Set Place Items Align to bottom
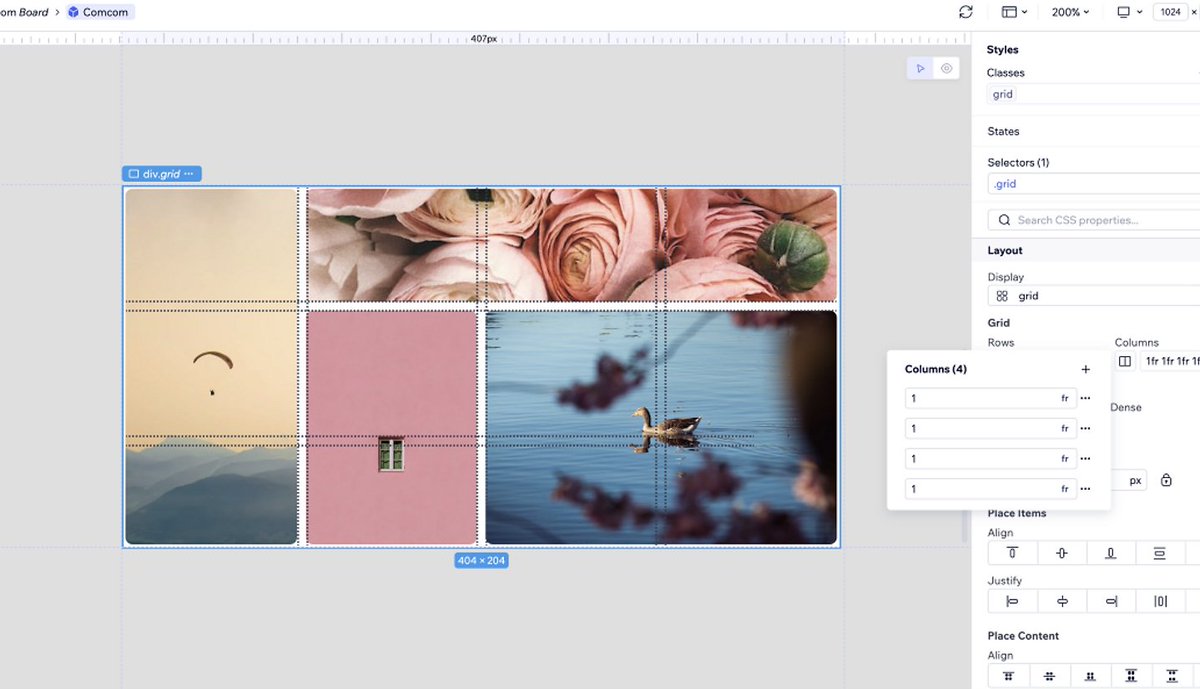Screen dimensions: 1200x689 [x=1110, y=553]
